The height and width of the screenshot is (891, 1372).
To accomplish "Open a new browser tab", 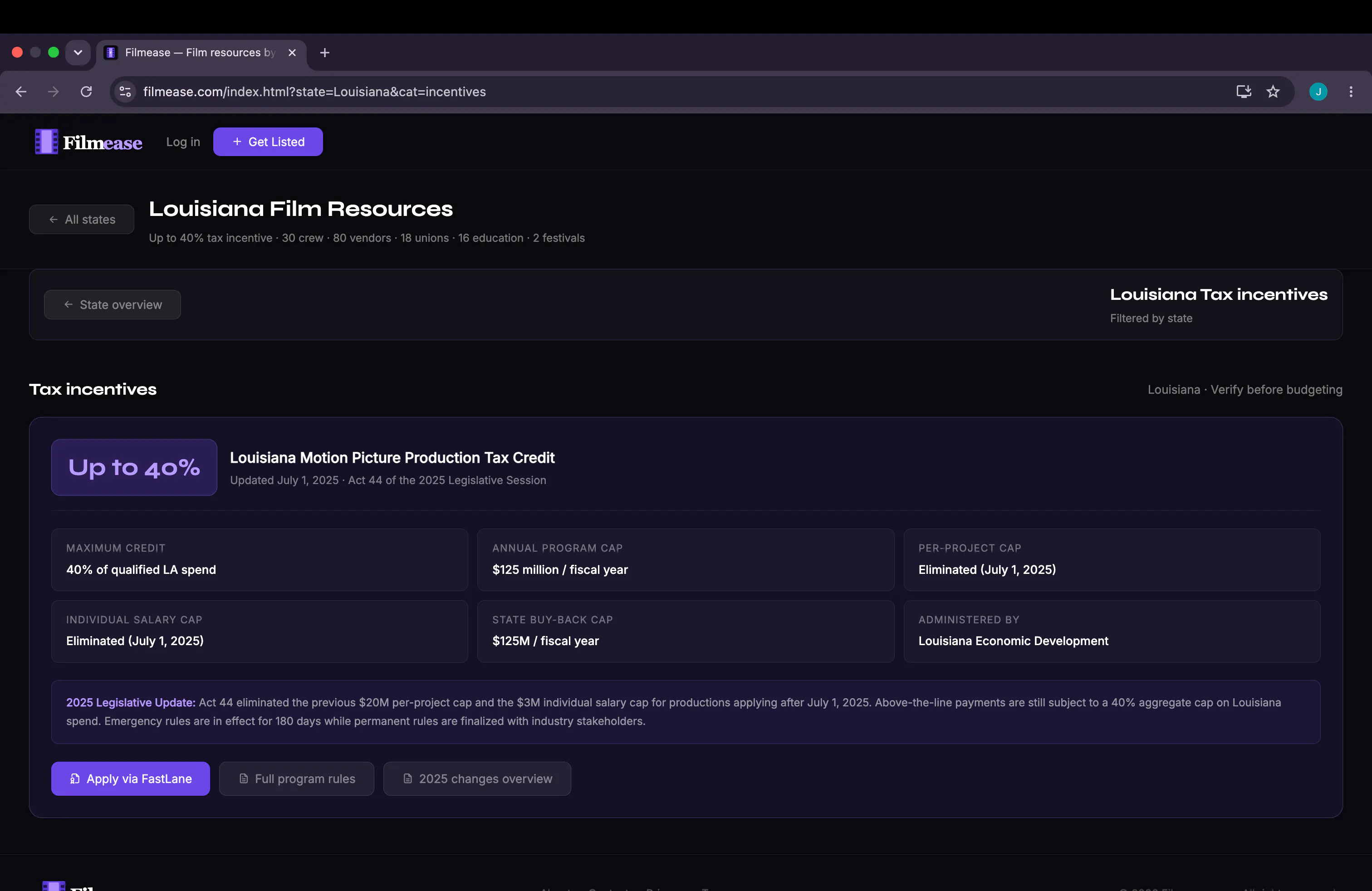I will tap(324, 53).
